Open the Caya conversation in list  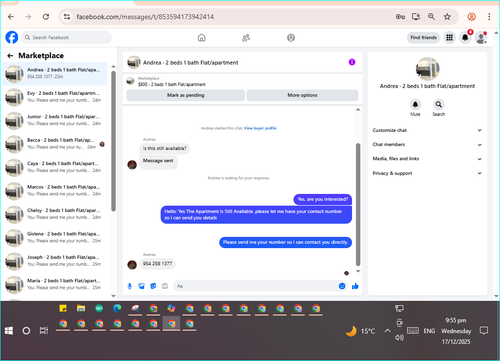pos(55,167)
